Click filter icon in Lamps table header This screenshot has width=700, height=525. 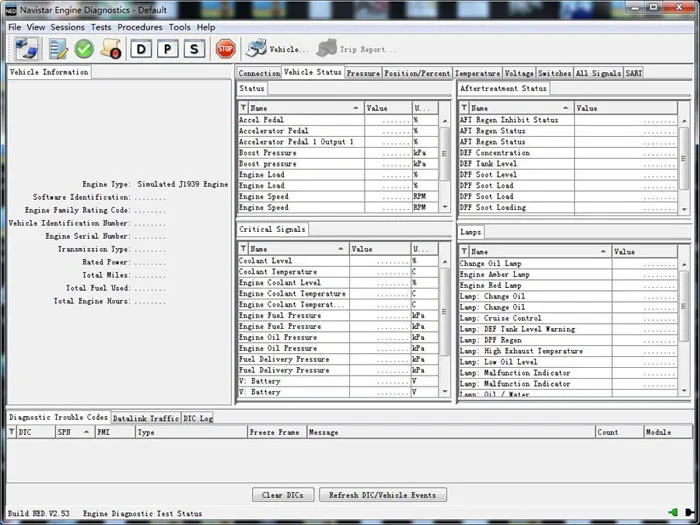point(464,251)
